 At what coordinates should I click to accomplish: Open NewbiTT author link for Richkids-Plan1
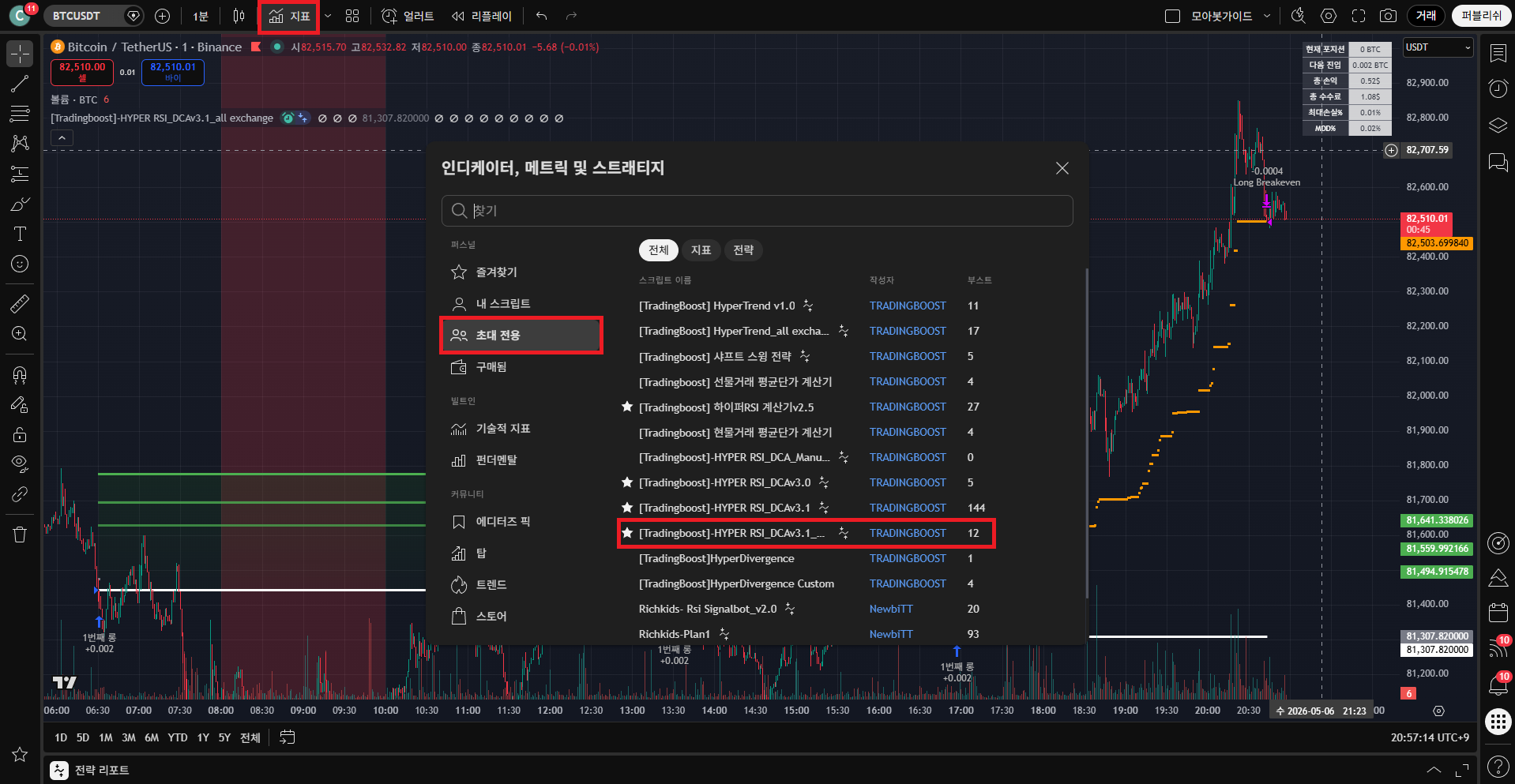pyautogui.click(x=891, y=634)
